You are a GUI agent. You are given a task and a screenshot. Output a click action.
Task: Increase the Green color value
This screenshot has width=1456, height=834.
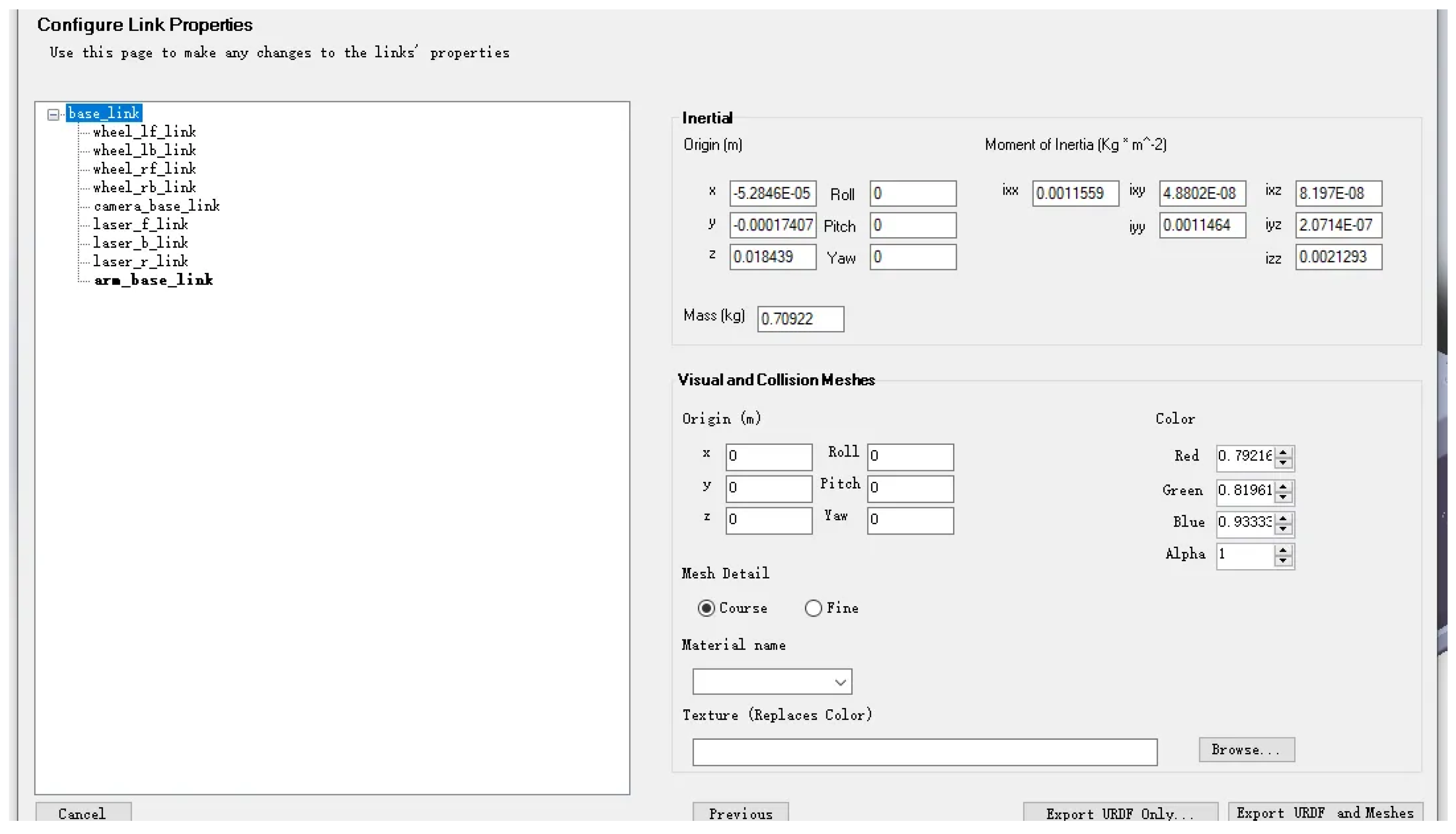tap(1283, 486)
